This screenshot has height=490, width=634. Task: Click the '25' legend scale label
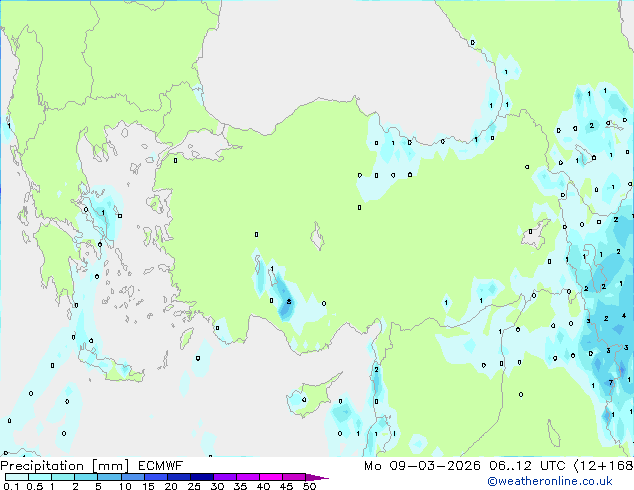(194, 486)
